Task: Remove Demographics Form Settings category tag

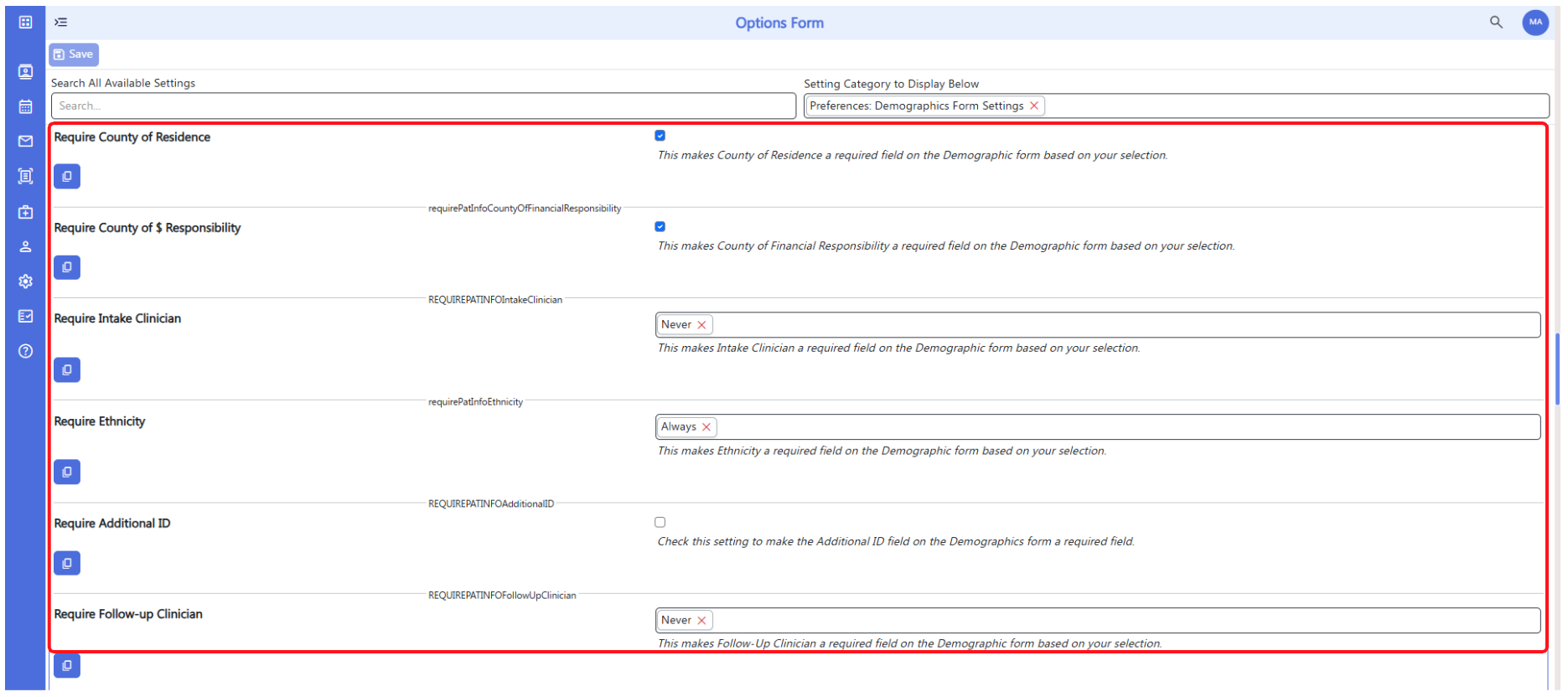Action: 1034,106
